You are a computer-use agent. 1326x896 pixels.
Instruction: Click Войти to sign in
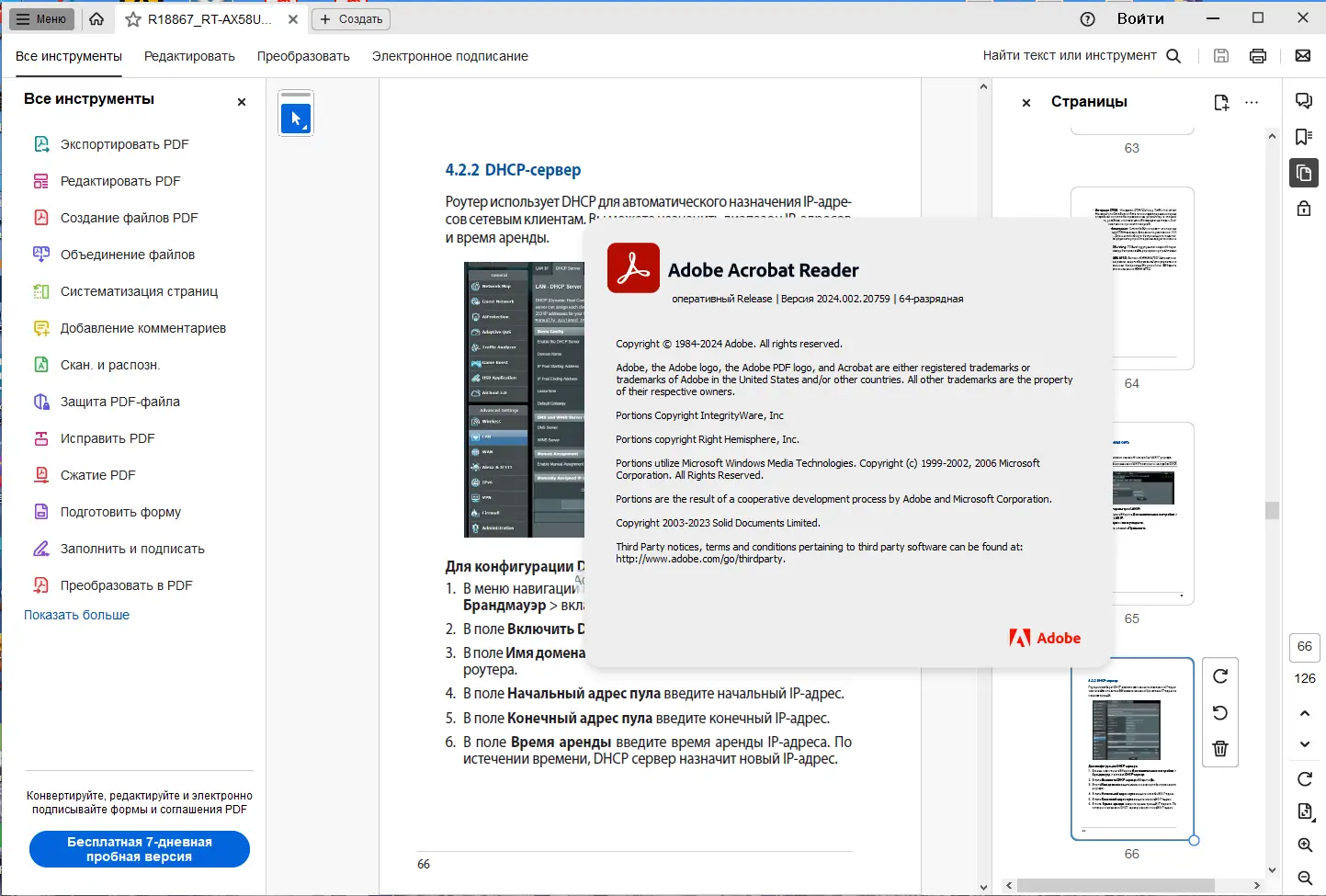click(1140, 18)
